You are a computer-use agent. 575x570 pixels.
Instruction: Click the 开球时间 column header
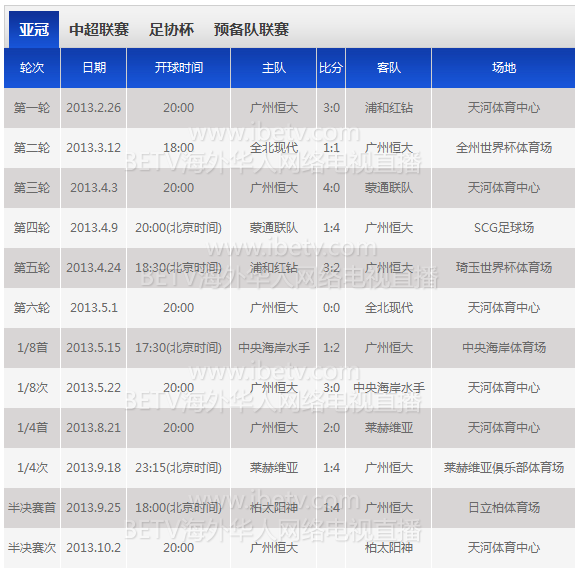tap(179, 68)
